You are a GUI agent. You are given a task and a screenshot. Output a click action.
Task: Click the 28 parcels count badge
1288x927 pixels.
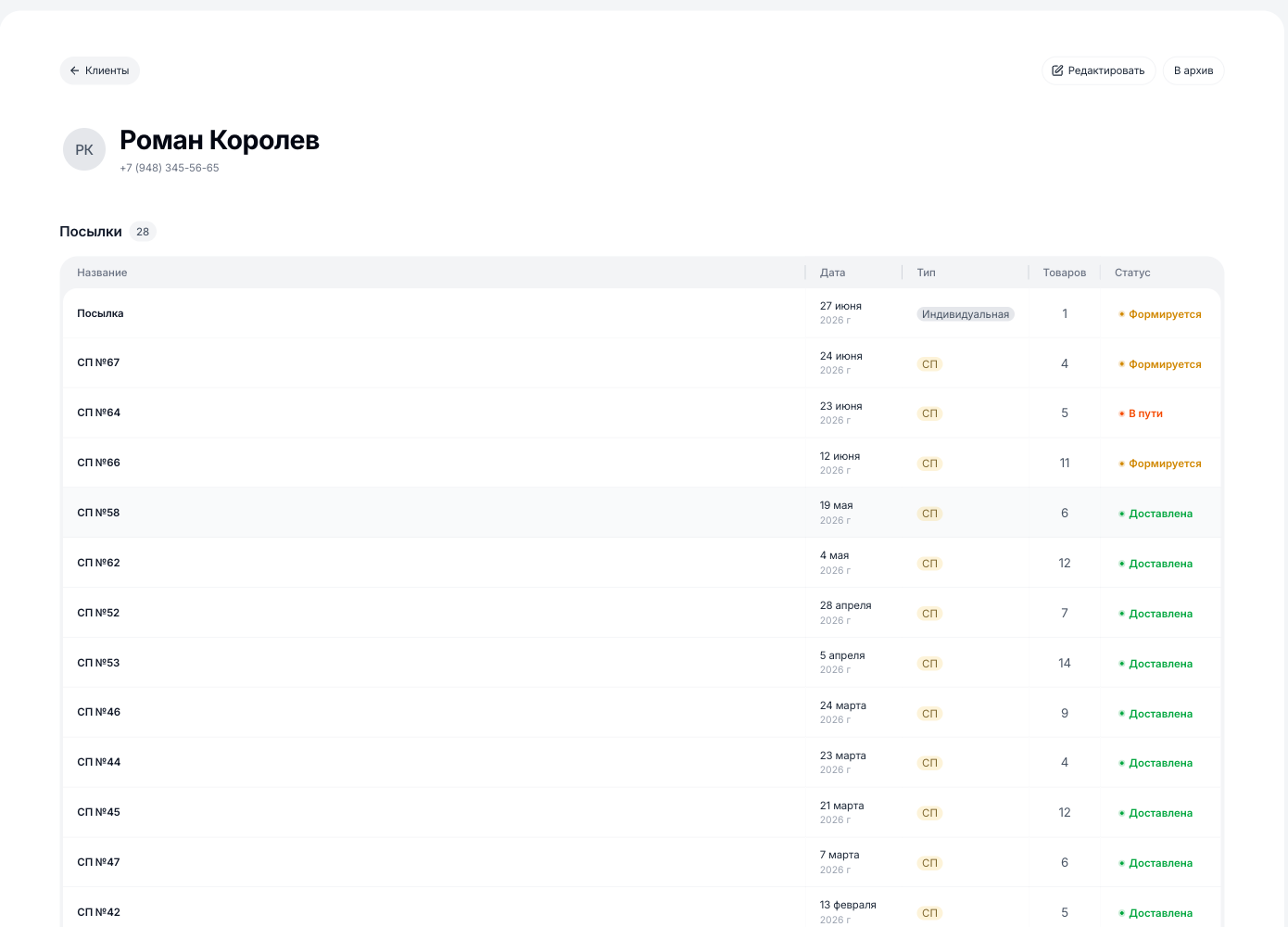(143, 232)
